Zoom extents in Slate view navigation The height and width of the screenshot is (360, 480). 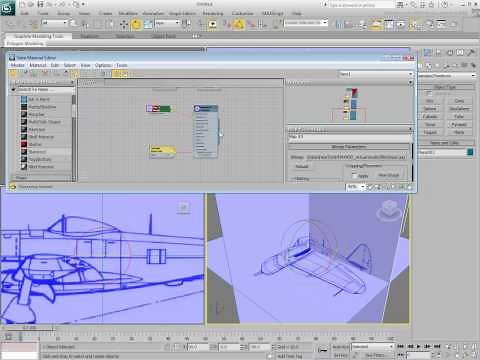395,187
